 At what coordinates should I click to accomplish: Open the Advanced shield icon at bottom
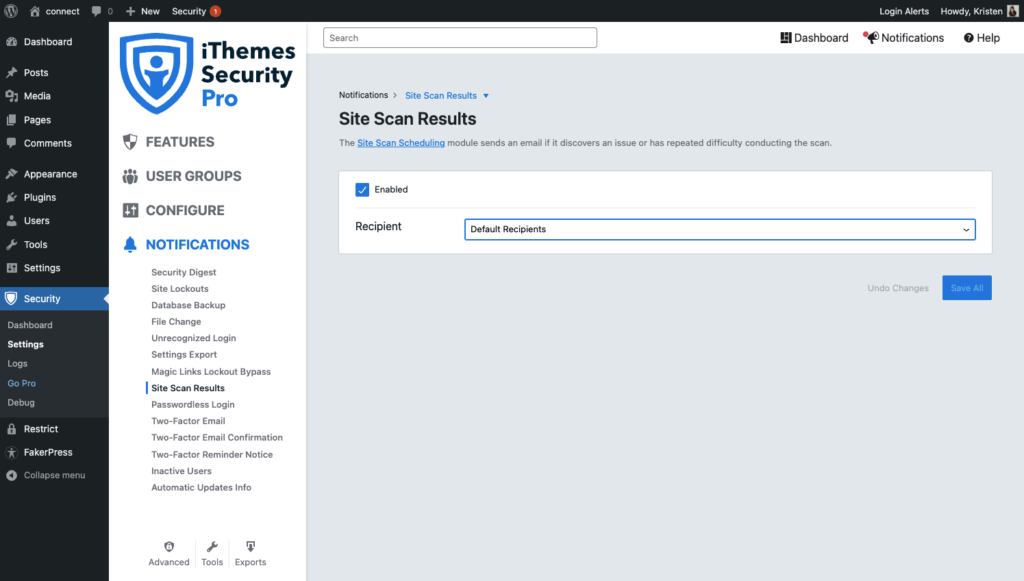coord(169,546)
